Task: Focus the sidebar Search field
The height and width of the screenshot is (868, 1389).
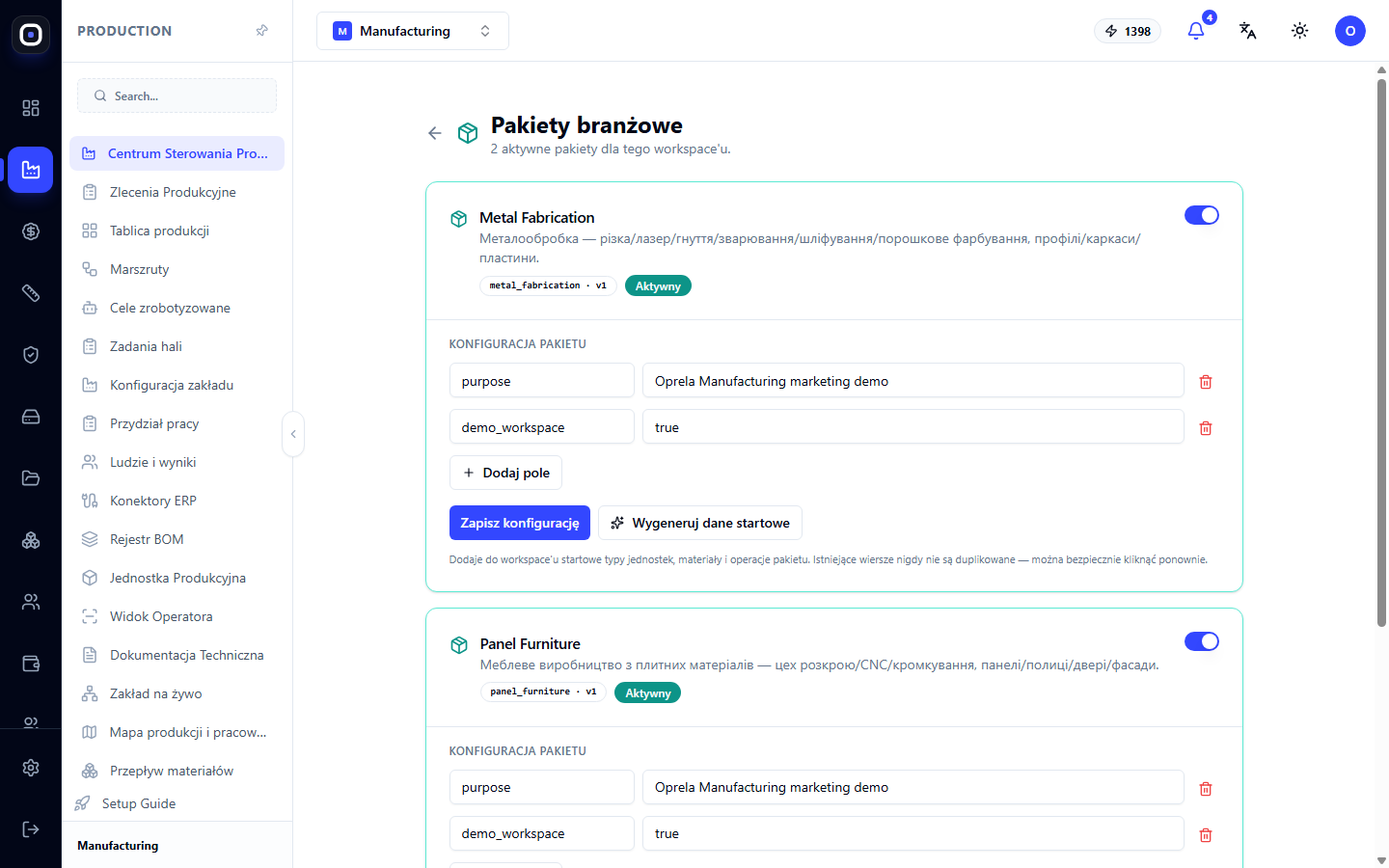Action: coord(177,95)
